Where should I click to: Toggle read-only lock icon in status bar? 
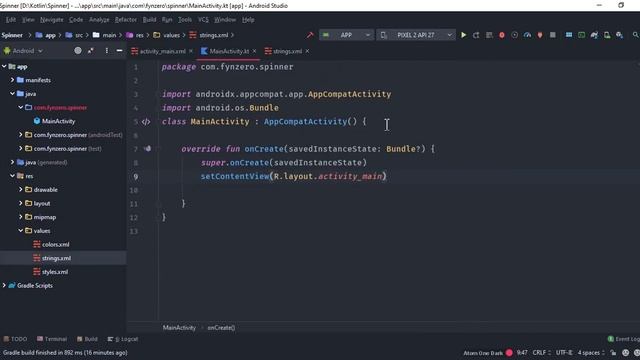click(613, 353)
